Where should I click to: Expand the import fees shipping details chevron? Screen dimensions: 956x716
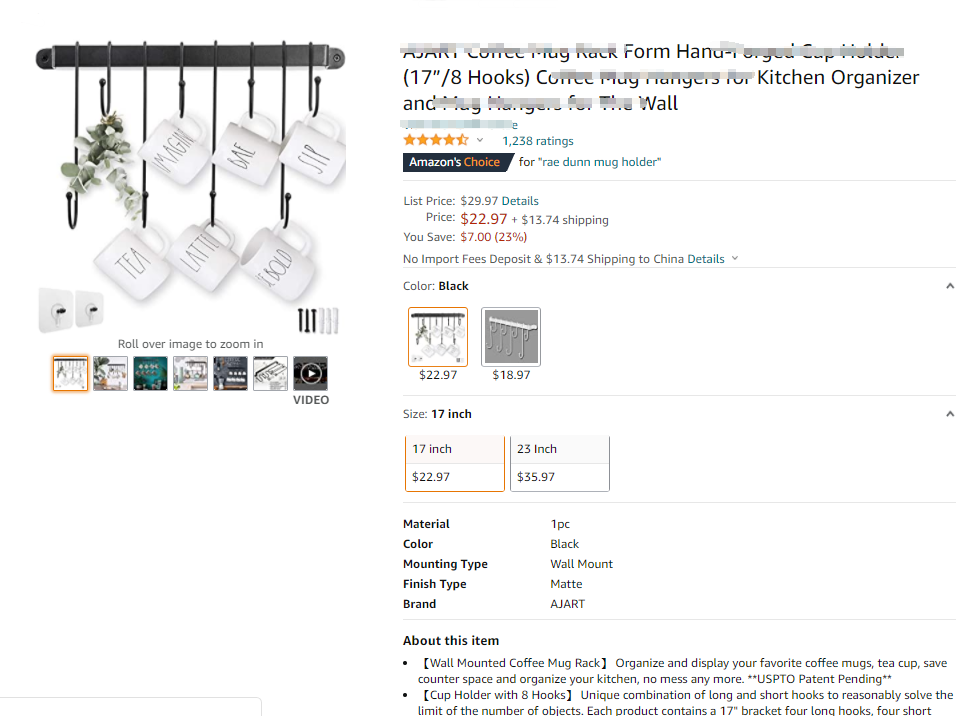coord(735,259)
